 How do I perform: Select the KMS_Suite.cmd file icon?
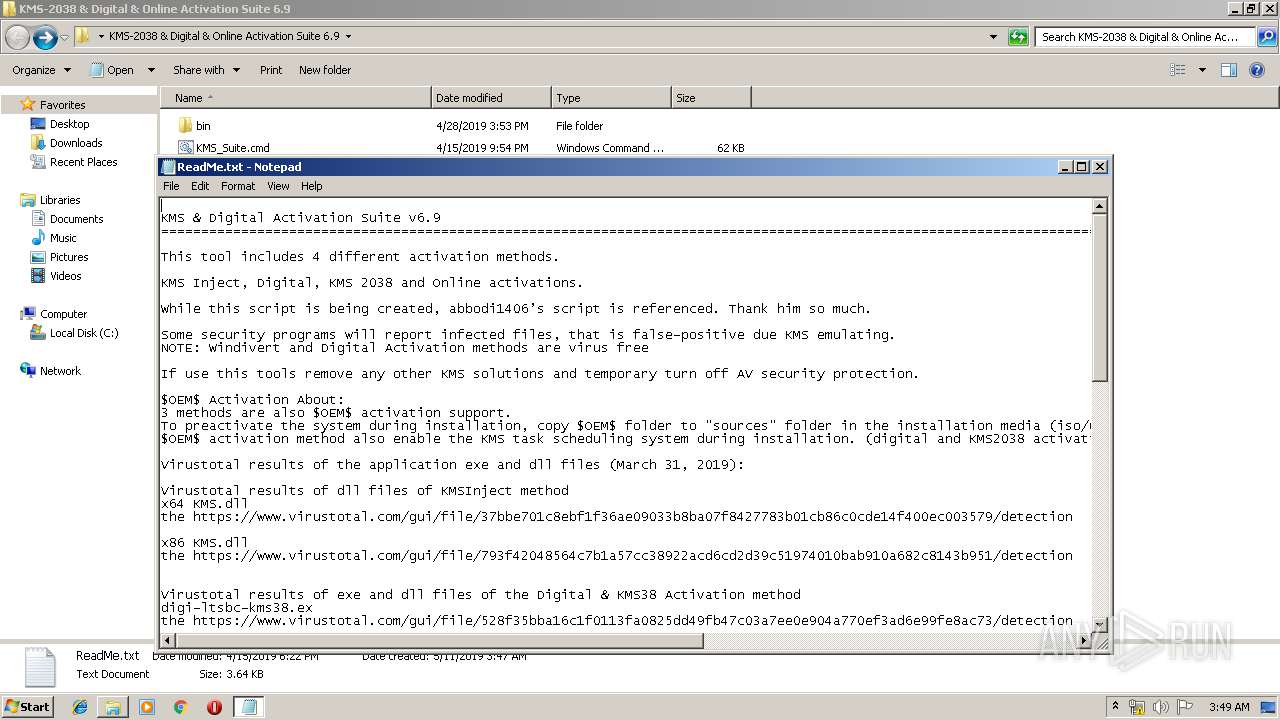click(x=185, y=148)
